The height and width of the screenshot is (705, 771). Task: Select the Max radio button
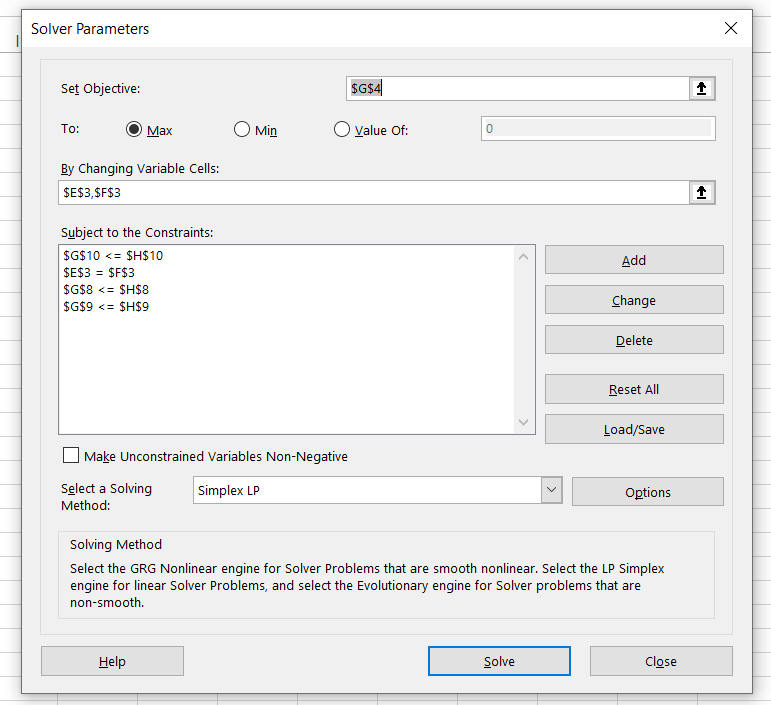134,130
